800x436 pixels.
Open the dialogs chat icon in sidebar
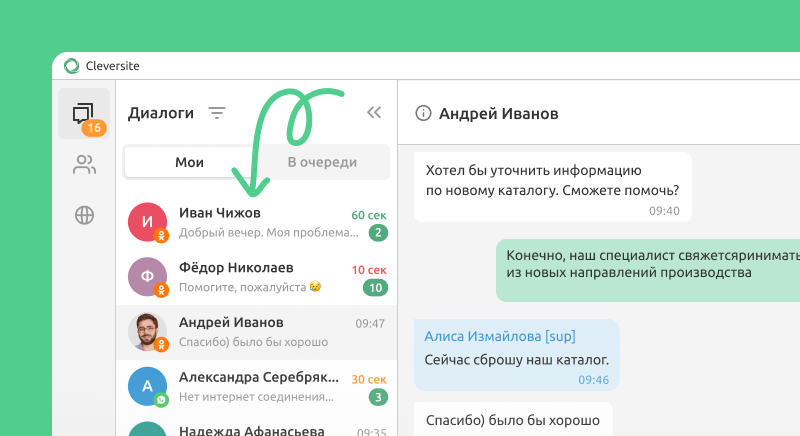(x=83, y=114)
